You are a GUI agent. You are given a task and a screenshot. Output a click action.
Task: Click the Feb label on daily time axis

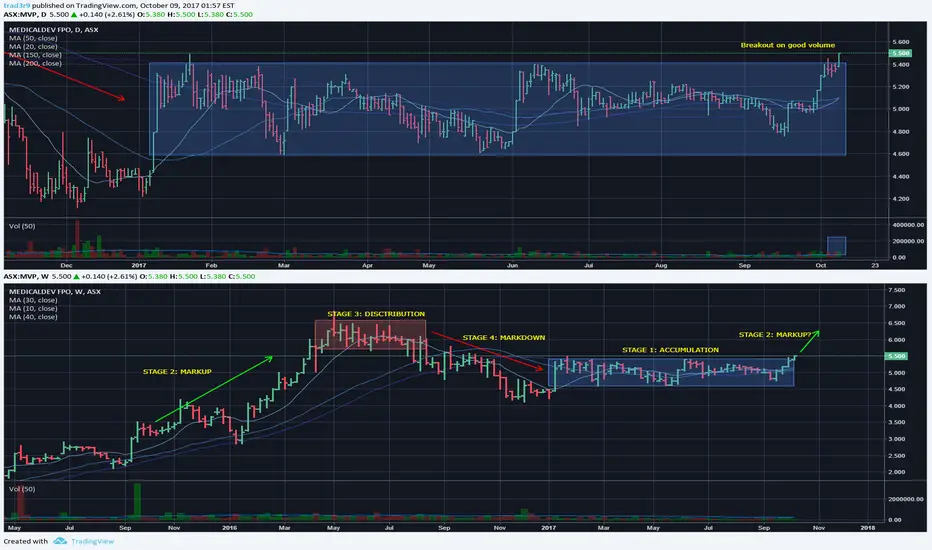pos(211,266)
